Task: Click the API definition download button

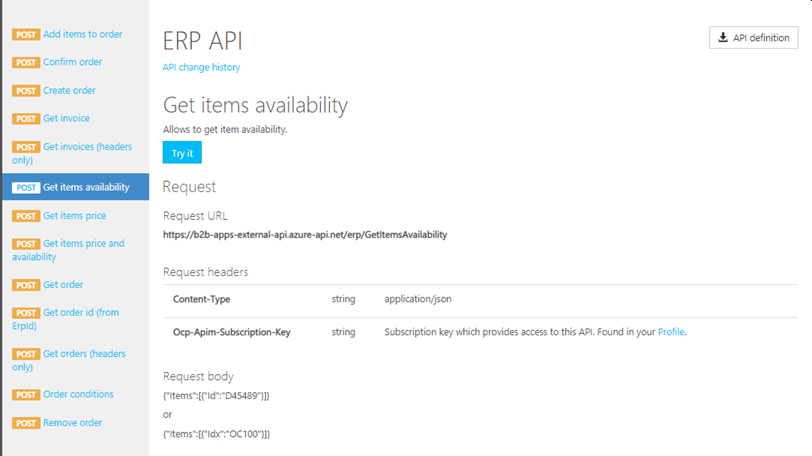Action: coord(753,38)
